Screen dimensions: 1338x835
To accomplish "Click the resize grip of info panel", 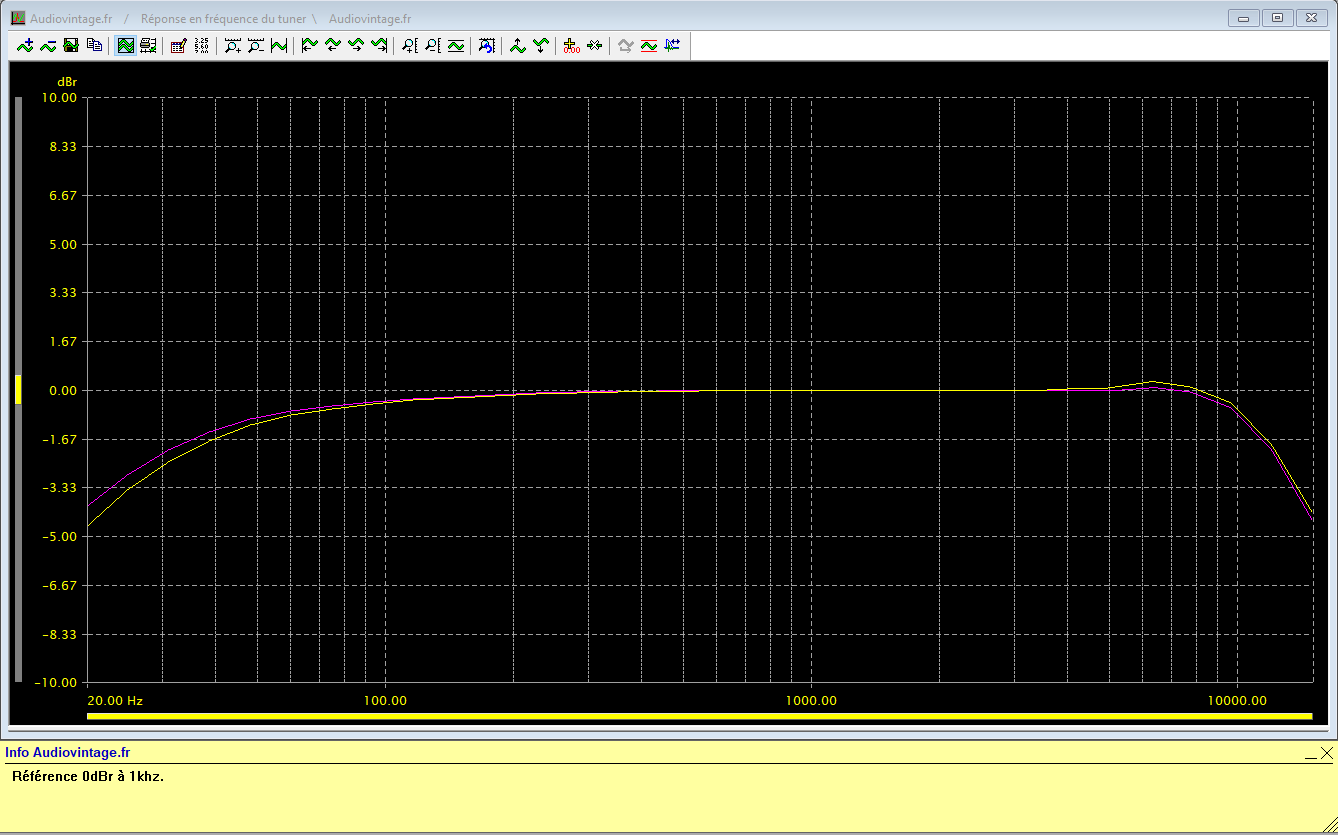I will [1328, 823].
